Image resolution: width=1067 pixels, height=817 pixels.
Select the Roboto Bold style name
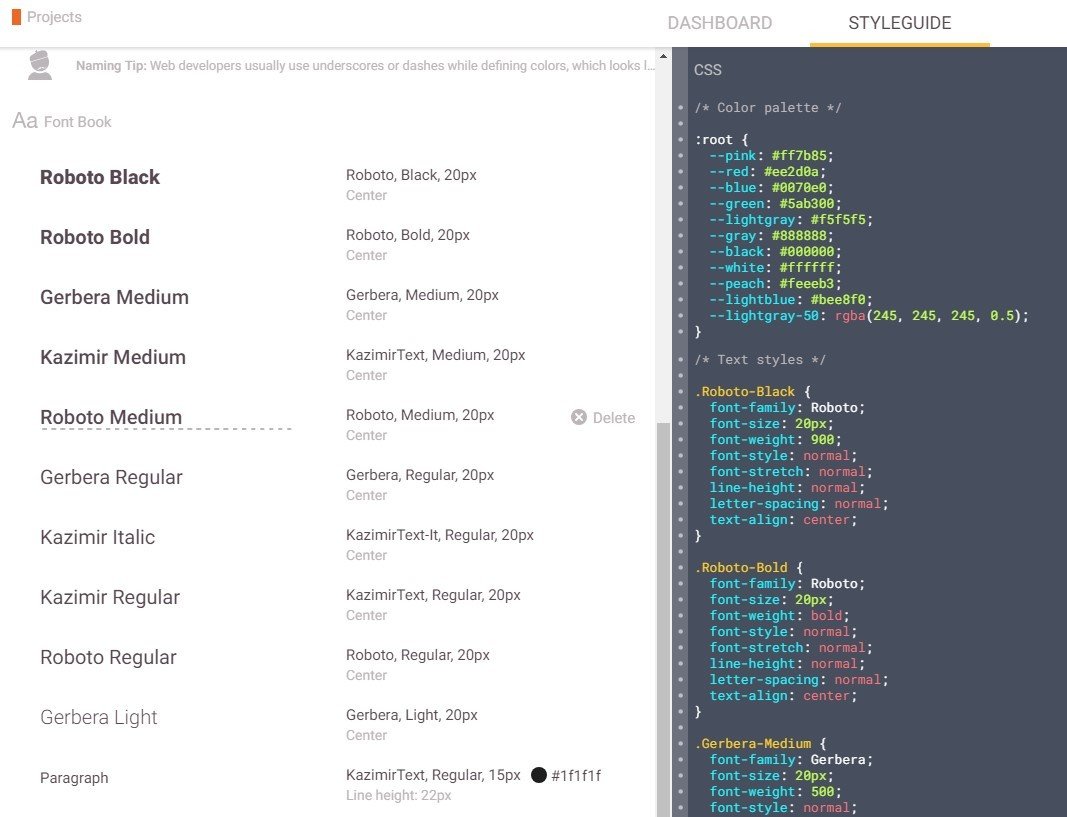click(95, 237)
